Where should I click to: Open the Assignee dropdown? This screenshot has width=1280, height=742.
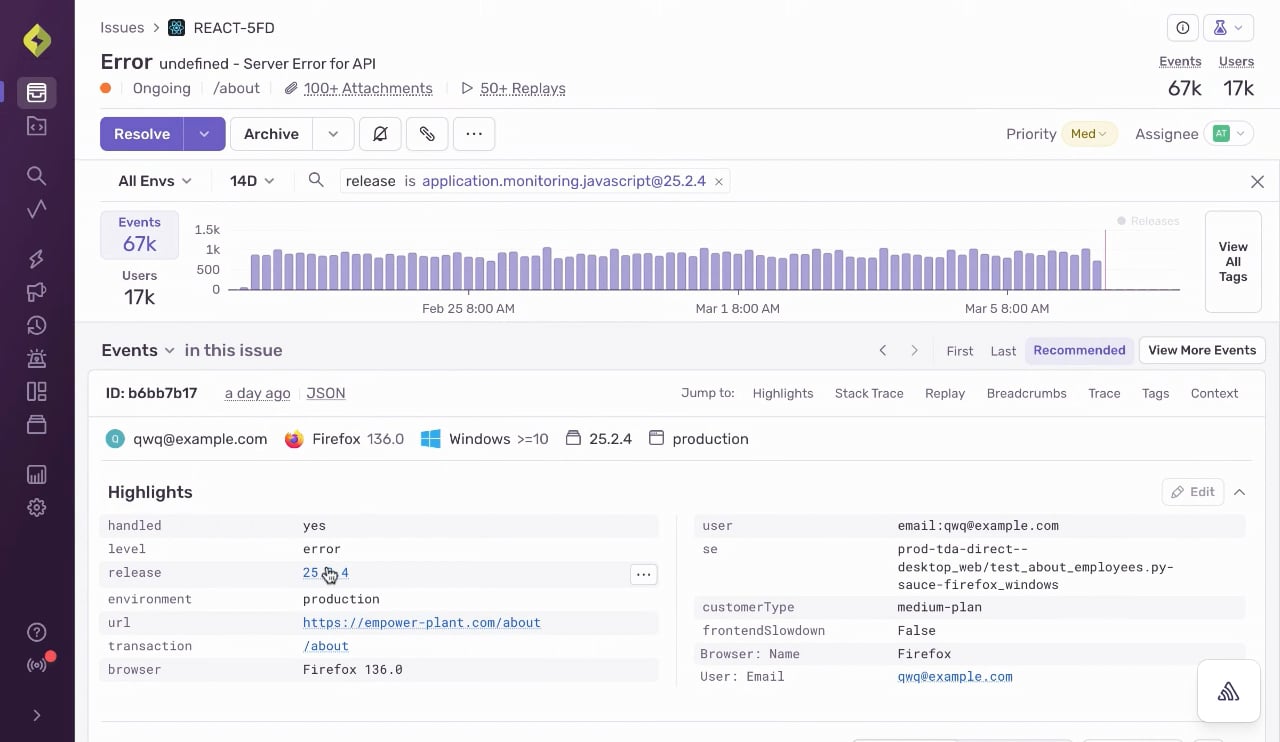pyautogui.click(x=1230, y=134)
